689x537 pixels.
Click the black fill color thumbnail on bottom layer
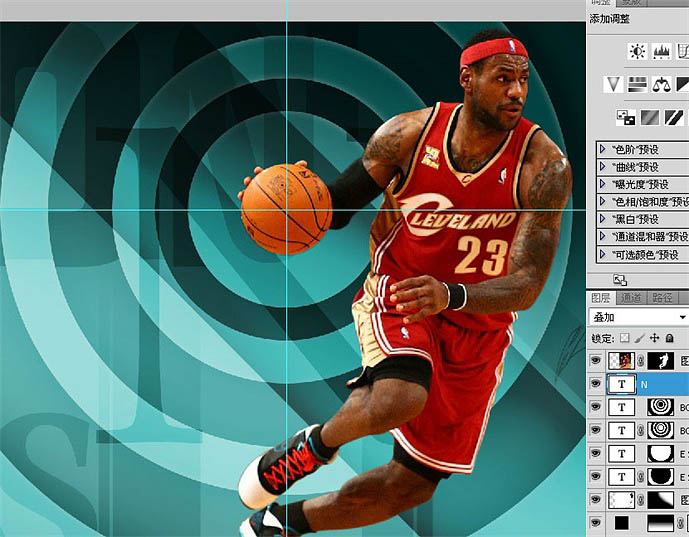[621, 522]
